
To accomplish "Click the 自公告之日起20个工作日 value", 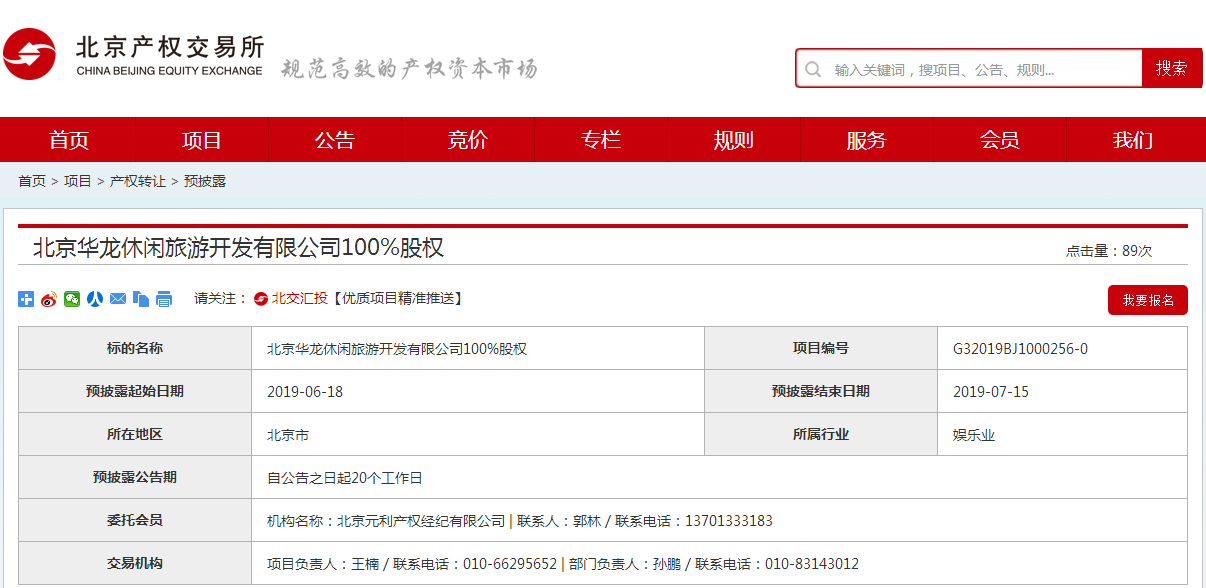I will click(345, 478).
